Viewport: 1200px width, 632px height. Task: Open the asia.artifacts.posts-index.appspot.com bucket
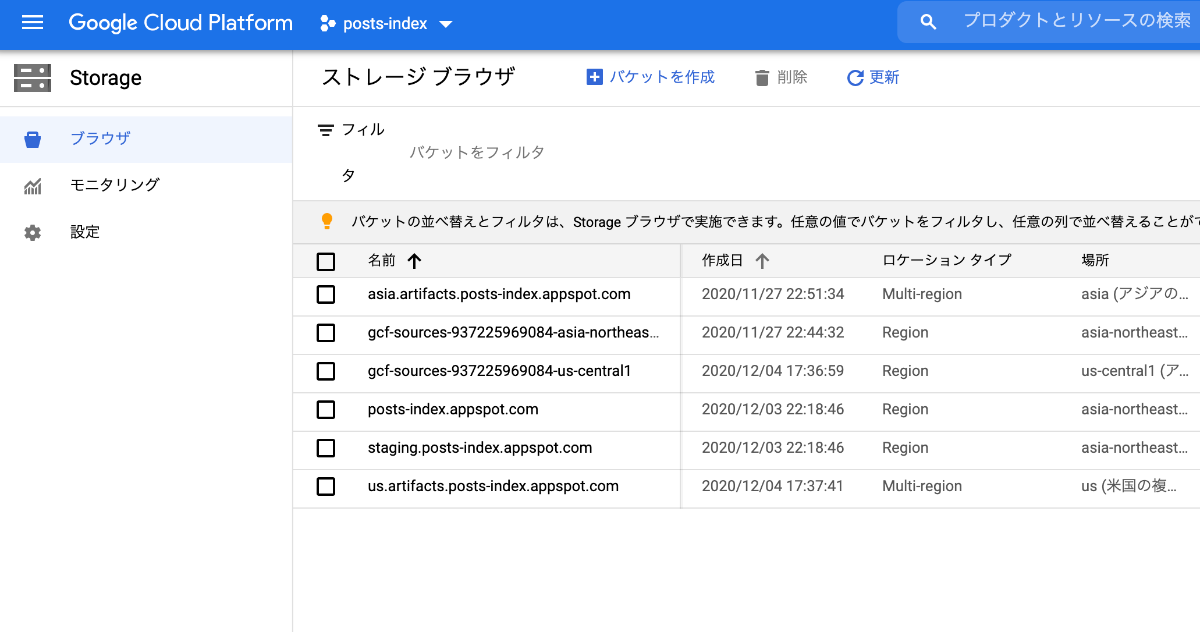tap(499, 294)
